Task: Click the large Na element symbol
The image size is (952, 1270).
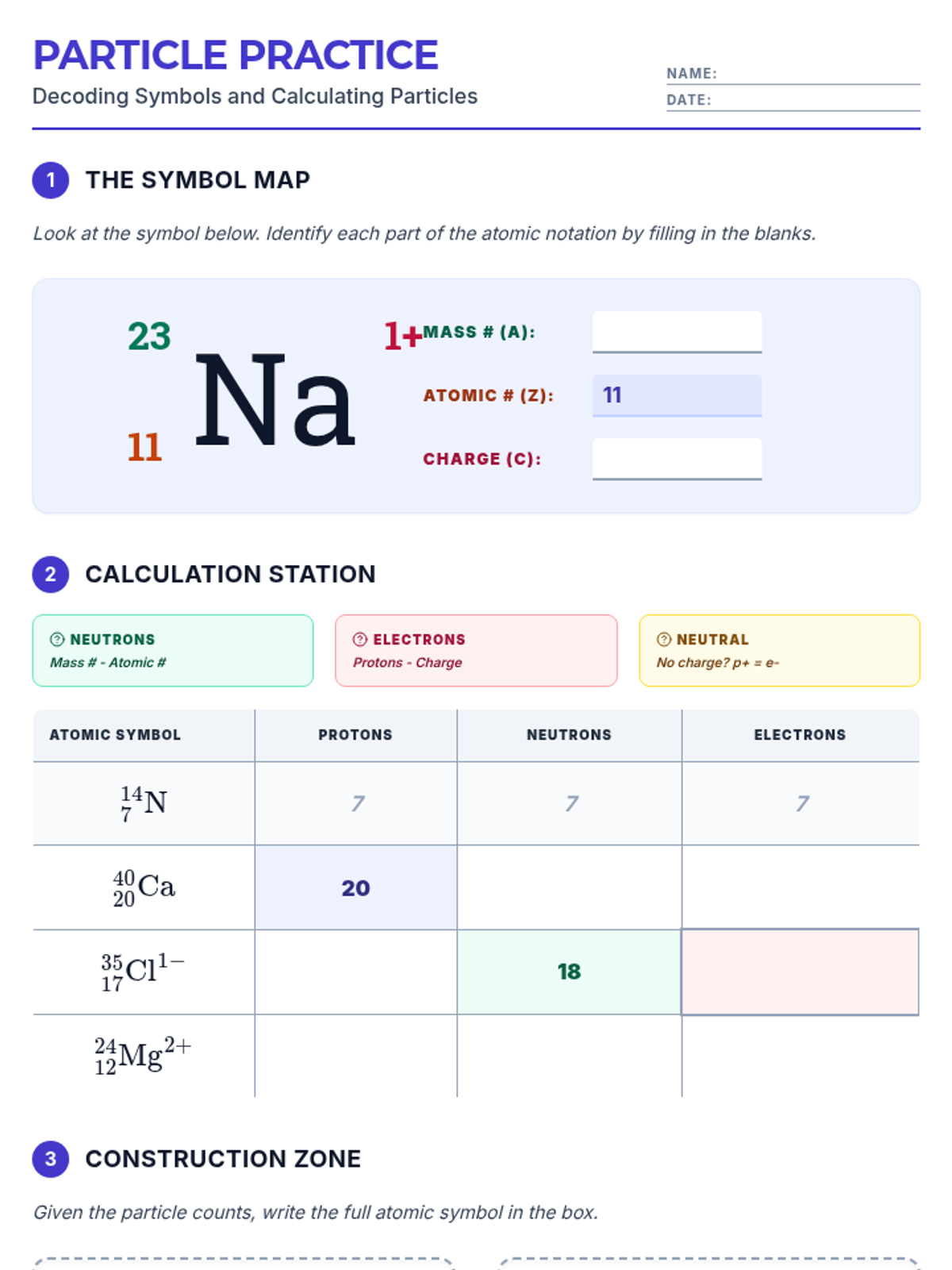Action: (x=274, y=401)
